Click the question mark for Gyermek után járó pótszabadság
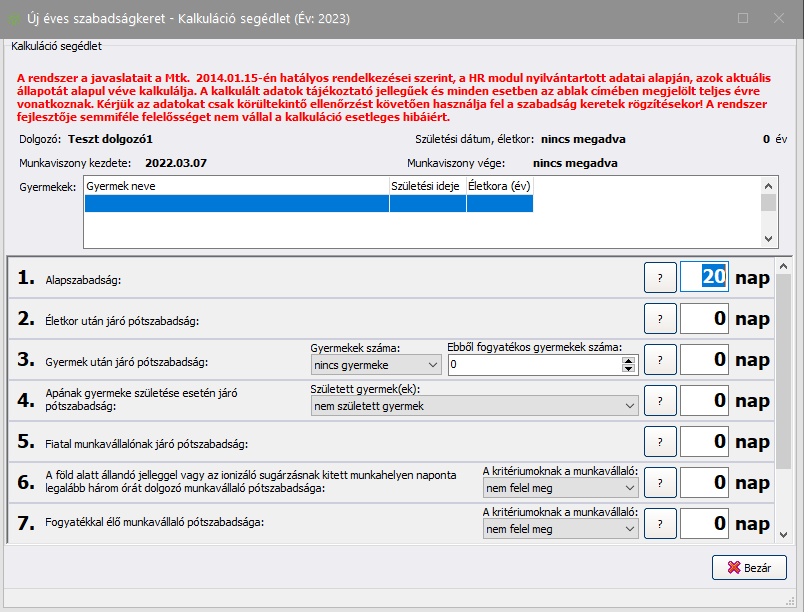Viewport: 804px width, 612px height. (x=659, y=360)
